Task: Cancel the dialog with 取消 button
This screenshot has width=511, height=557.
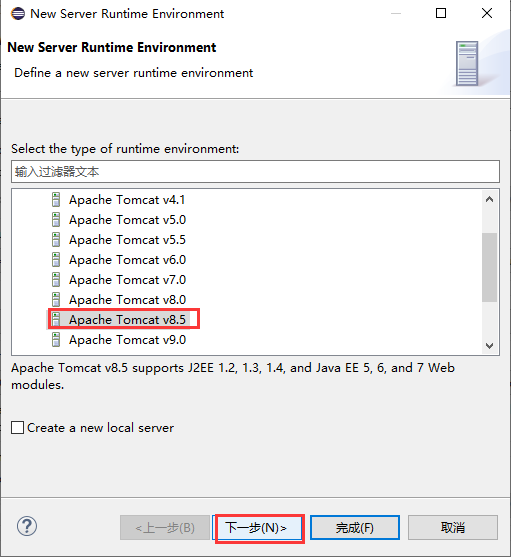Action: 453,528
